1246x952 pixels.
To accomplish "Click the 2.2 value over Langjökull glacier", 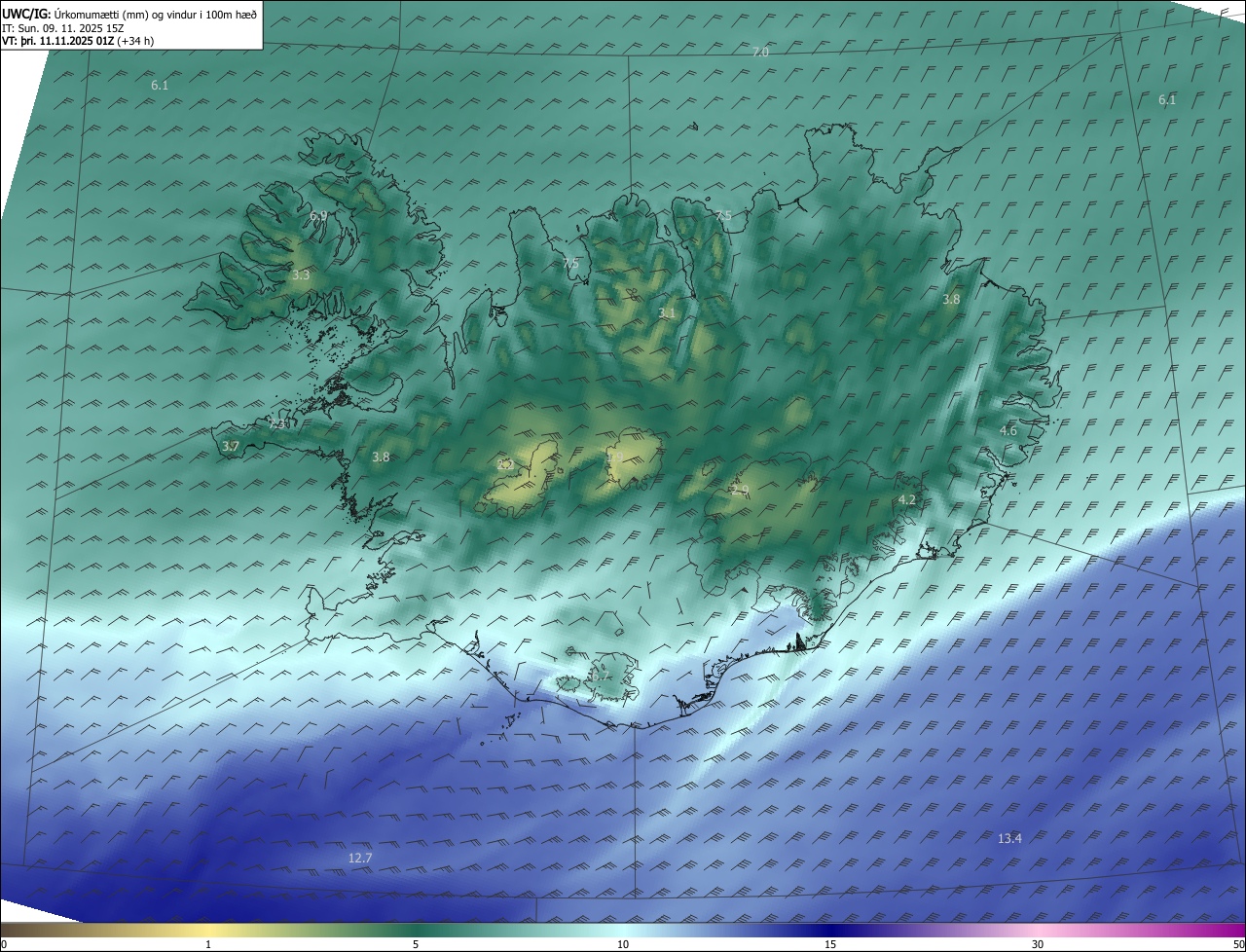I will coord(505,464).
